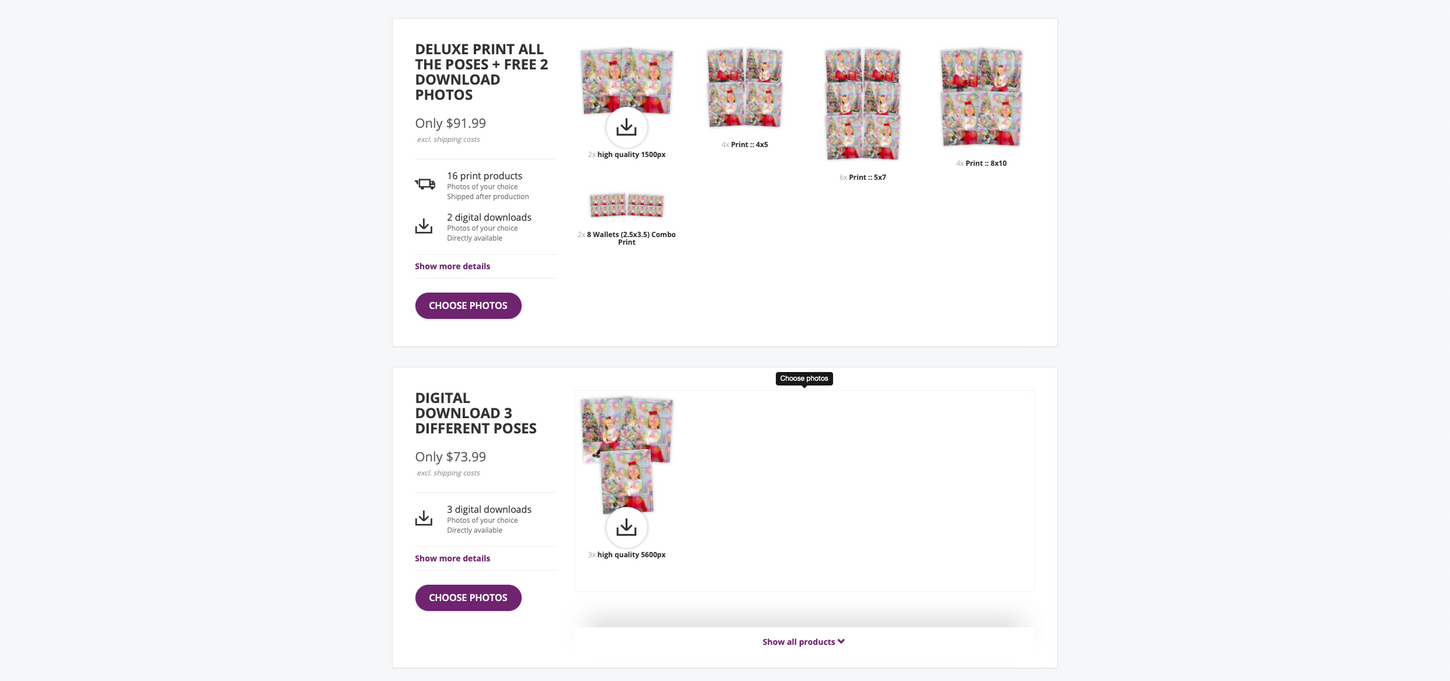
Task: Show more details for Deluxe Print package
Action: 452,266
